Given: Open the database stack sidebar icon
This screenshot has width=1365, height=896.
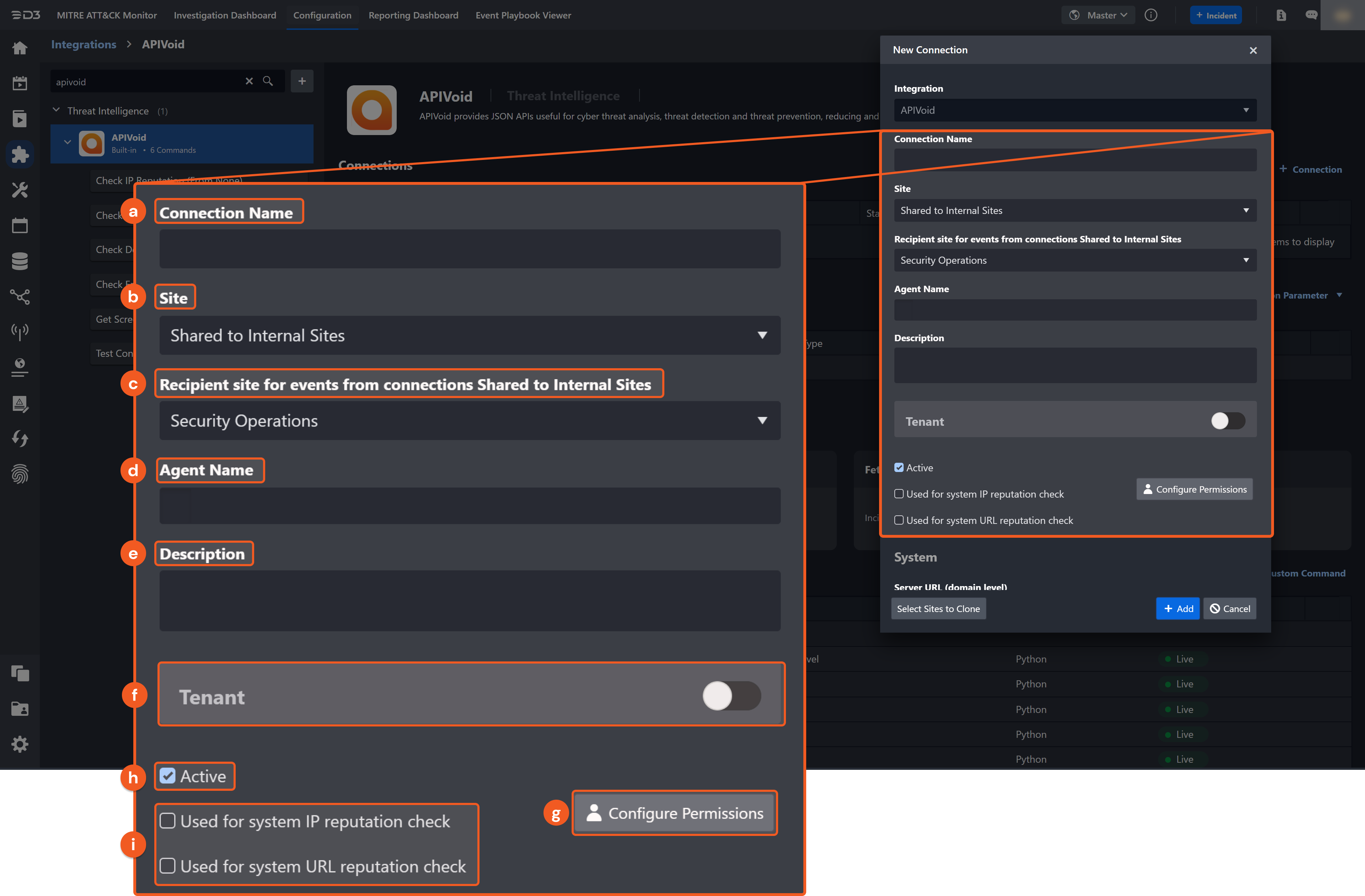Looking at the screenshot, I should 20,261.
